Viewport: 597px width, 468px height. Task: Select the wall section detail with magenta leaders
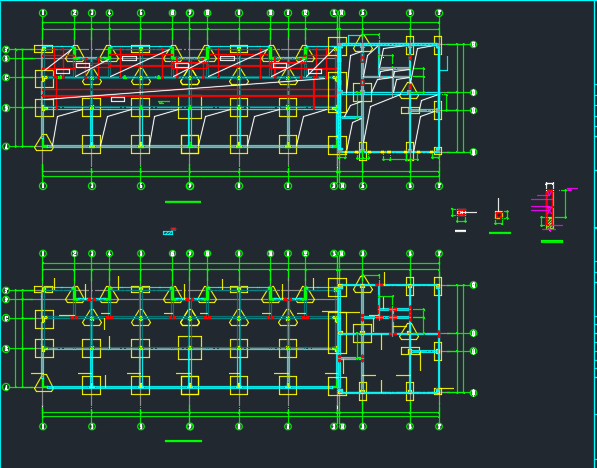click(553, 207)
